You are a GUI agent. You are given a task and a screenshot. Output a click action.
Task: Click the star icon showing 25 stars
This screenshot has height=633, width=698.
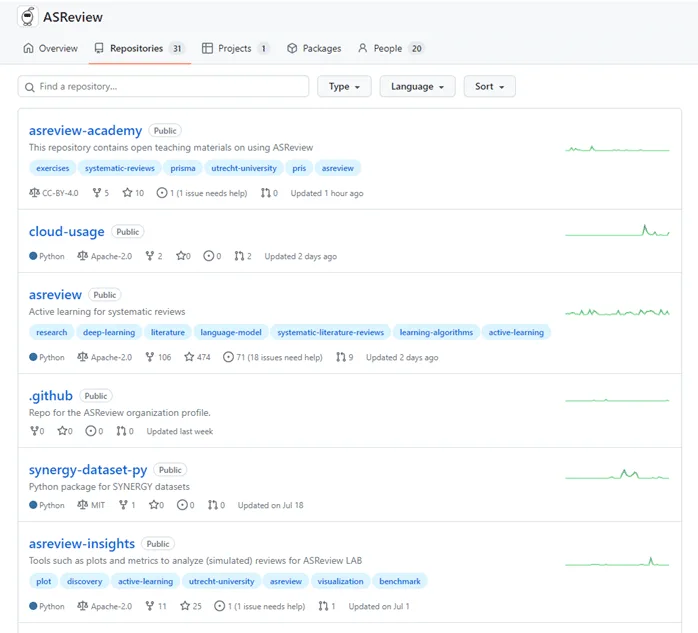pos(185,606)
